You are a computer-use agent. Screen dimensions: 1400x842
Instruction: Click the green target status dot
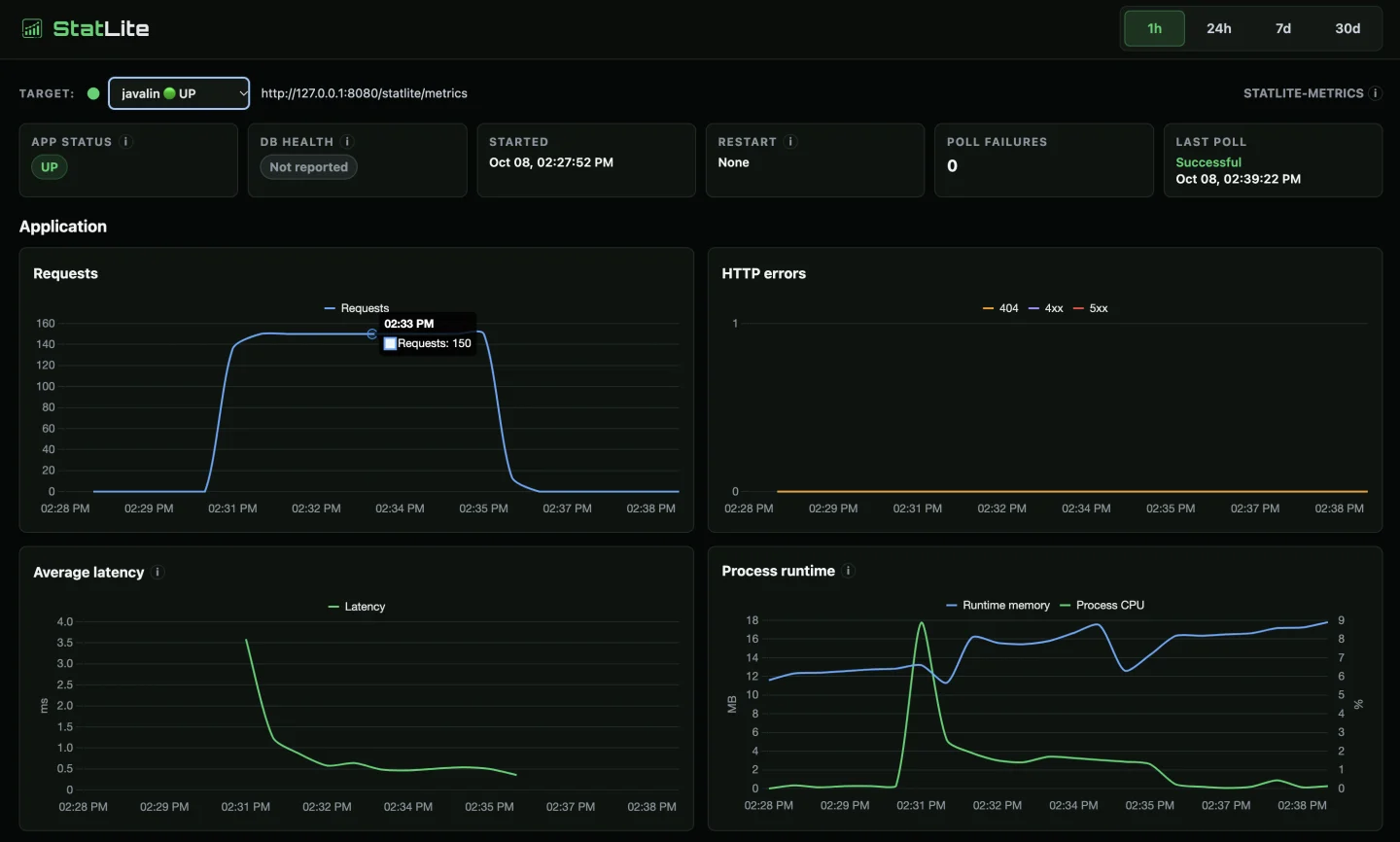click(93, 93)
